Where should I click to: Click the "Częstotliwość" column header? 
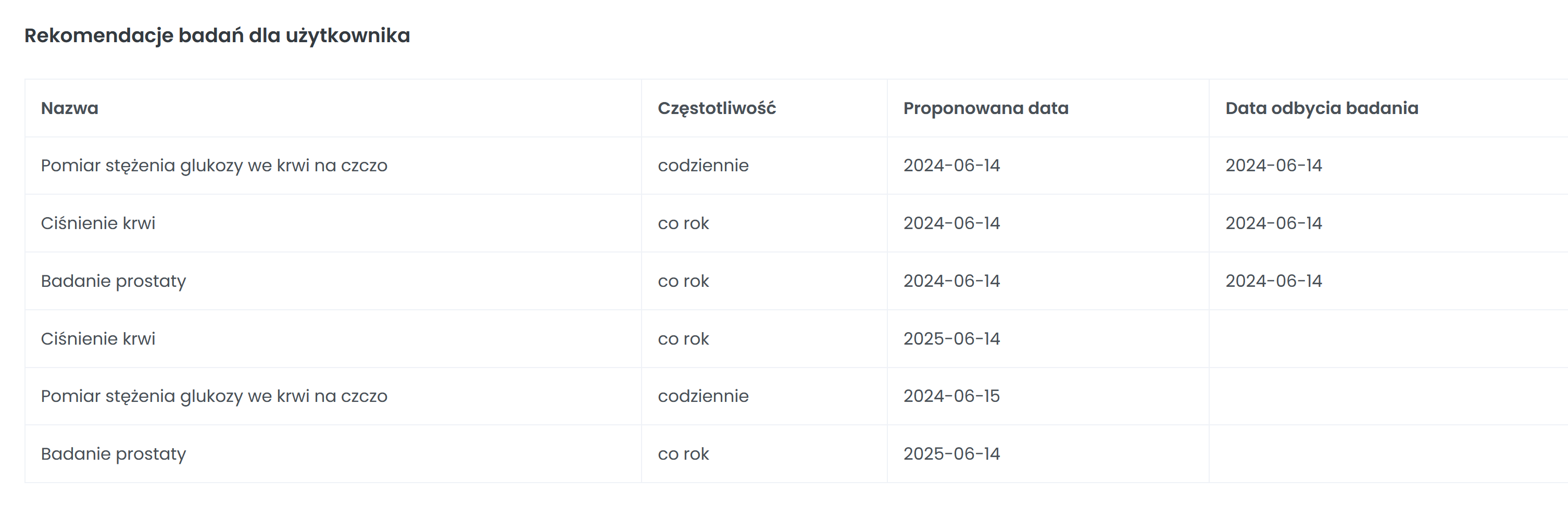pos(717,108)
